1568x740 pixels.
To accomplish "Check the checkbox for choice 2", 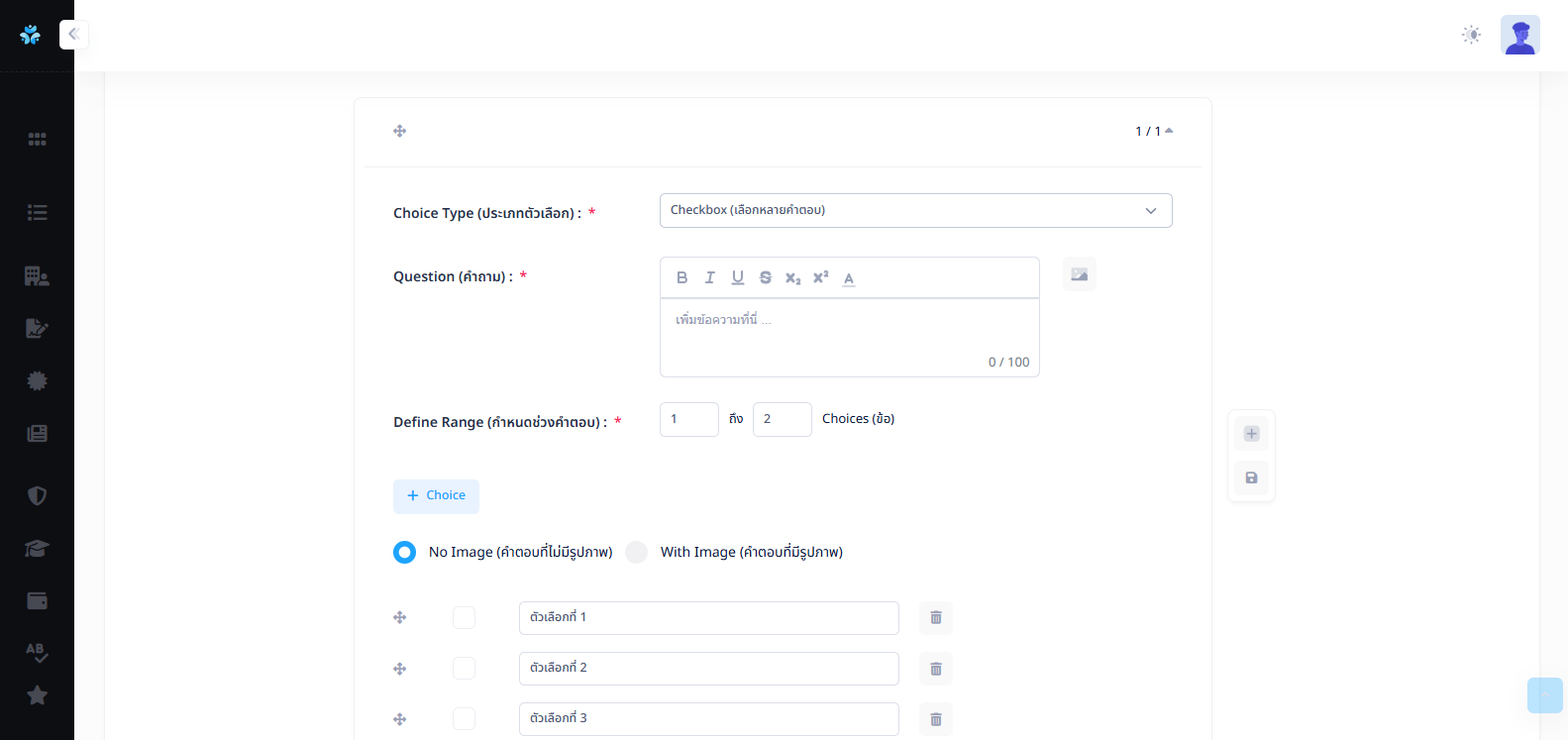I will click(x=464, y=669).
